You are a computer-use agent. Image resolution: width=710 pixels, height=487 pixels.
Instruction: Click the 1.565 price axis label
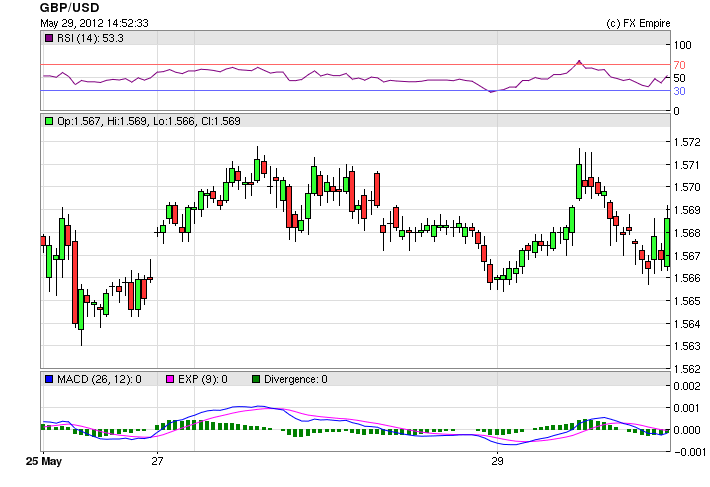pos(687,301)
